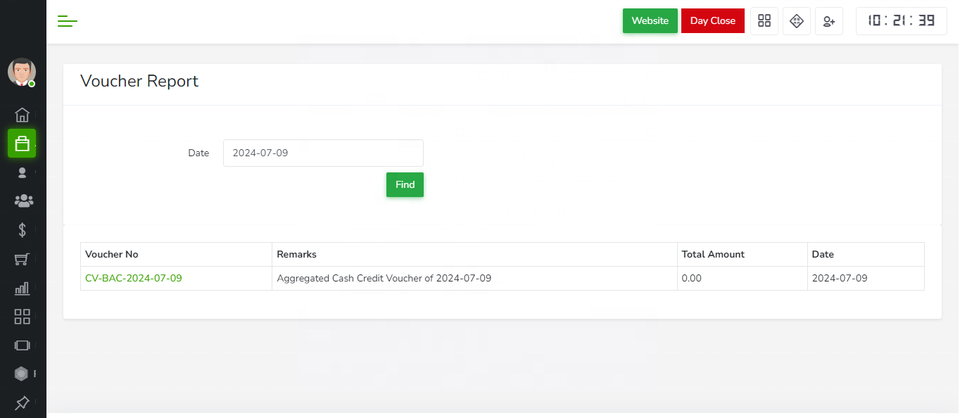Screen dimensions: 960x418
Task: Open the ticket-shaped sidebar icon
Action: click(x=22, y=345)
